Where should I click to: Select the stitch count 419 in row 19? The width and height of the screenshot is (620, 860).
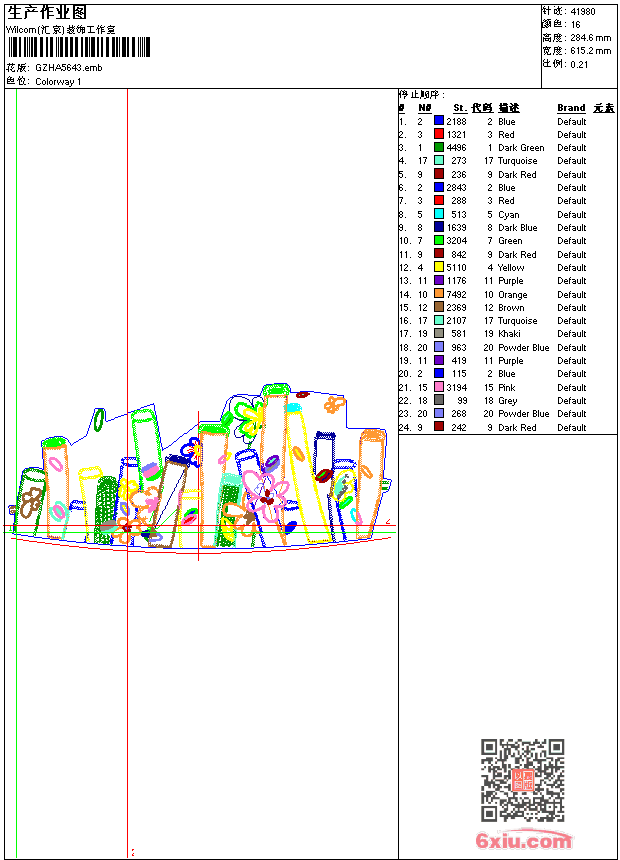(x=459, y=360)
